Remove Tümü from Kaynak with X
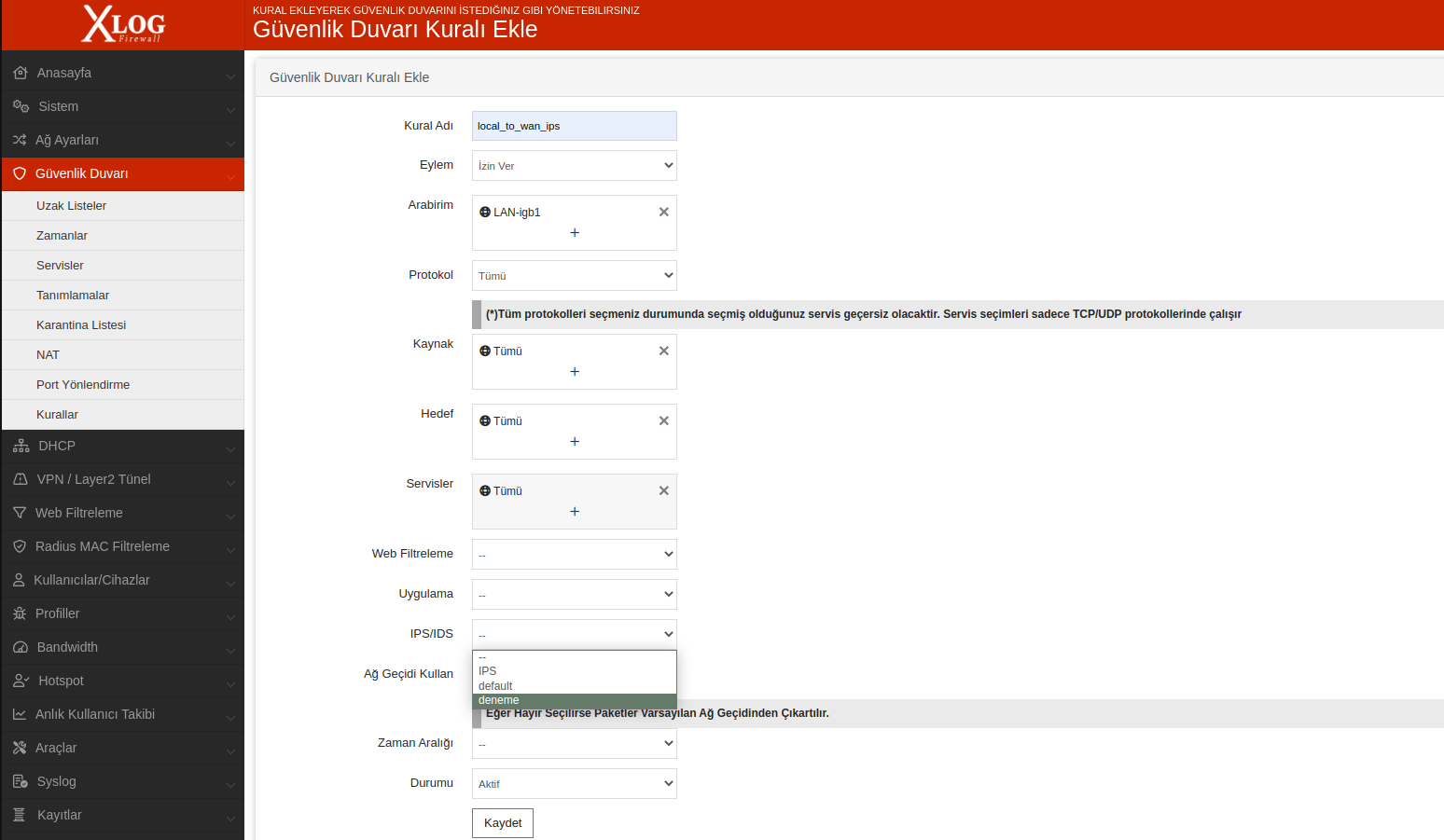Screen dimensions: 1444x840 [x=664, y=351]
